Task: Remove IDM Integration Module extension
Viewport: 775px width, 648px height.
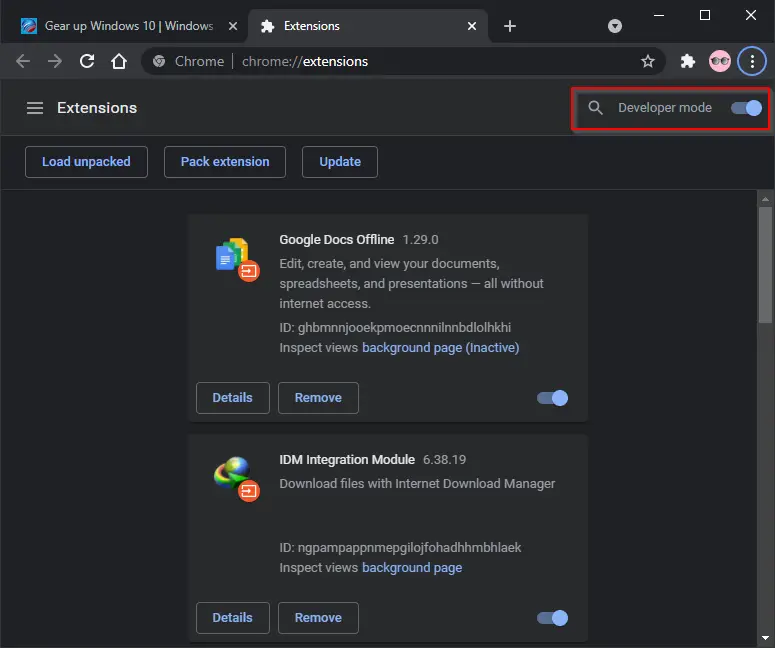Action: [318, 618]
